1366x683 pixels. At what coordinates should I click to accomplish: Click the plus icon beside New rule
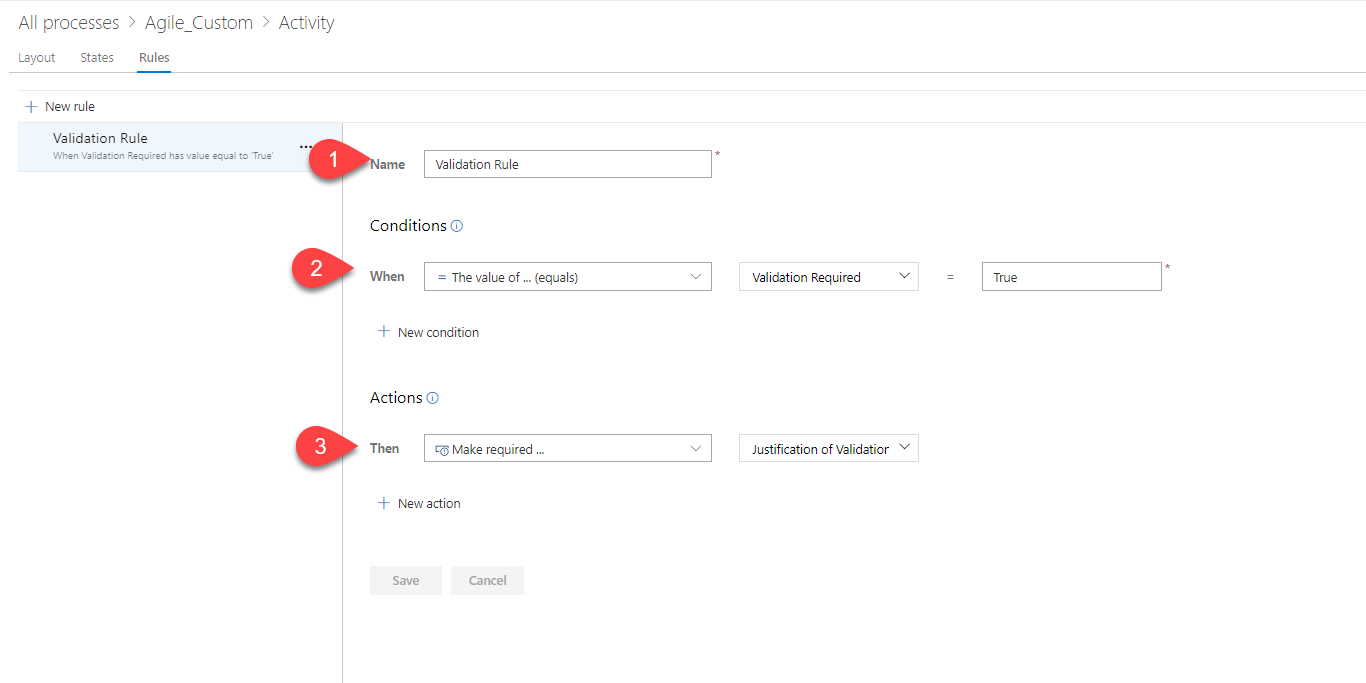31,106
